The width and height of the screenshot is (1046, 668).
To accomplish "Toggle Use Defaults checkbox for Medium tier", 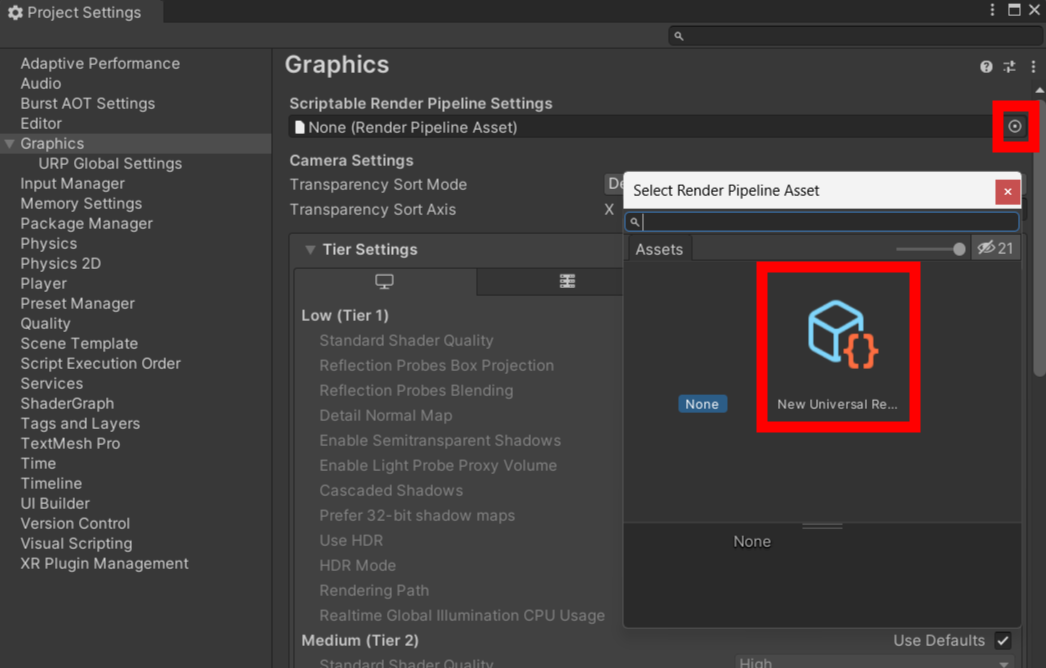I will [x=1003, y=641].
